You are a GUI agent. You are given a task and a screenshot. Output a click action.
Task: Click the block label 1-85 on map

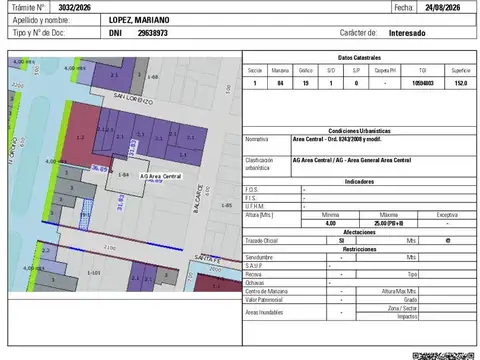coord(227,205)
